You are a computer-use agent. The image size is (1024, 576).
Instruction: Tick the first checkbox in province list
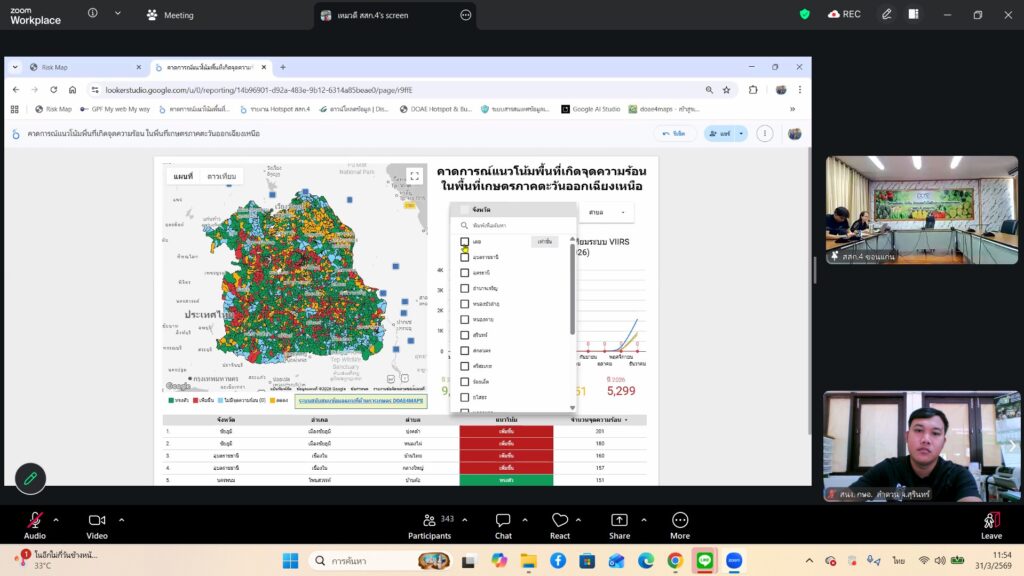[465, 242]
